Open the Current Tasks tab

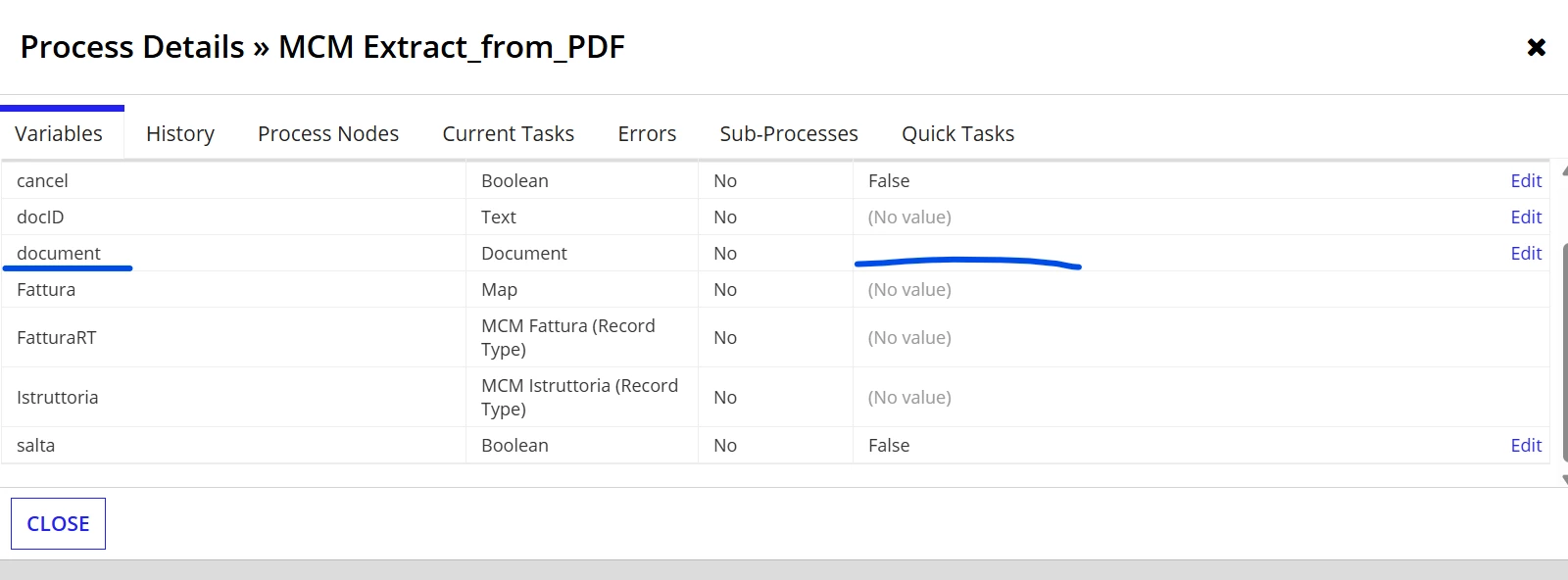click(x=508, y=133)
